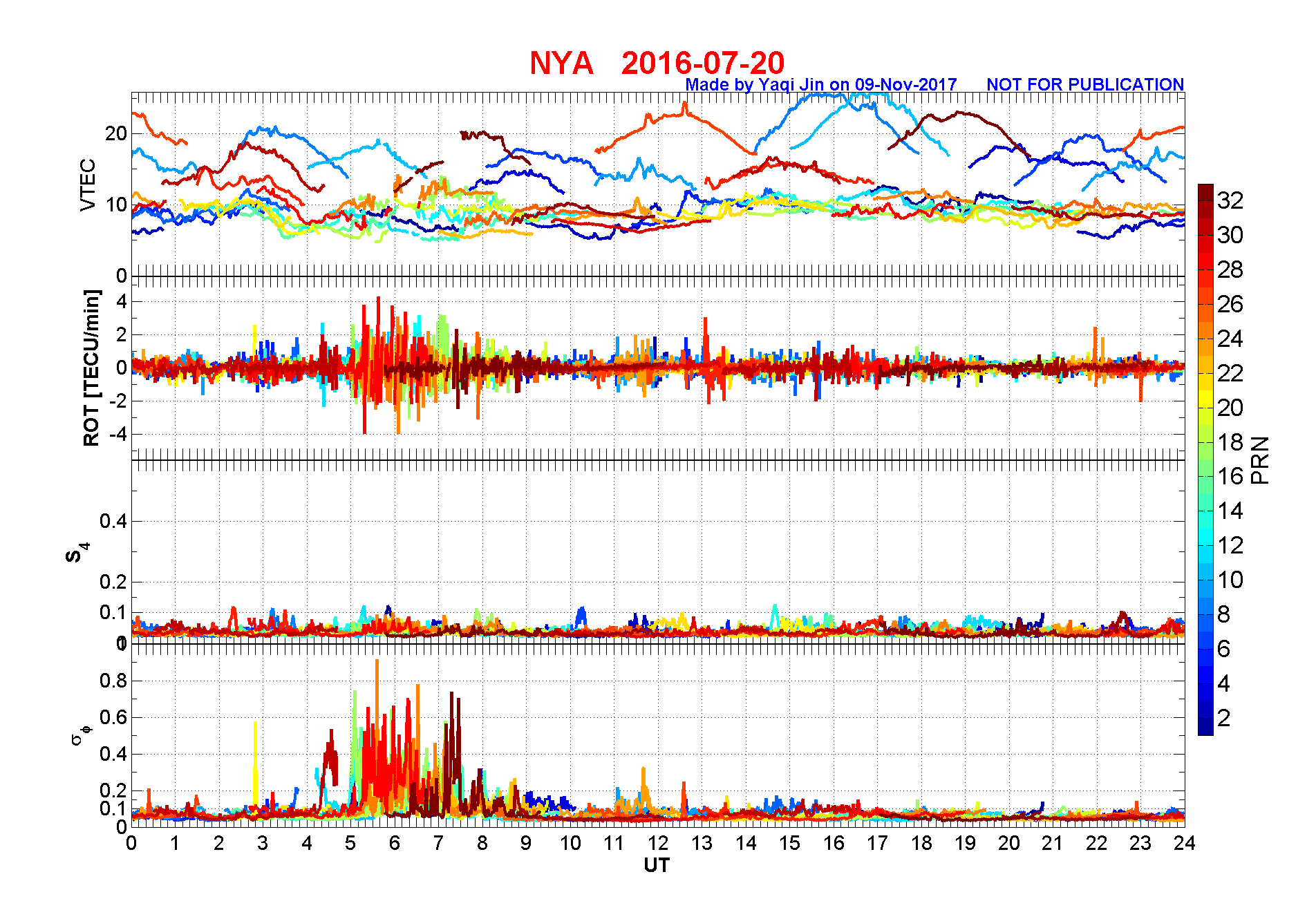Click the colorbar tick label 18
The height and width of the screenshot is (919, 1316).
1230,442
